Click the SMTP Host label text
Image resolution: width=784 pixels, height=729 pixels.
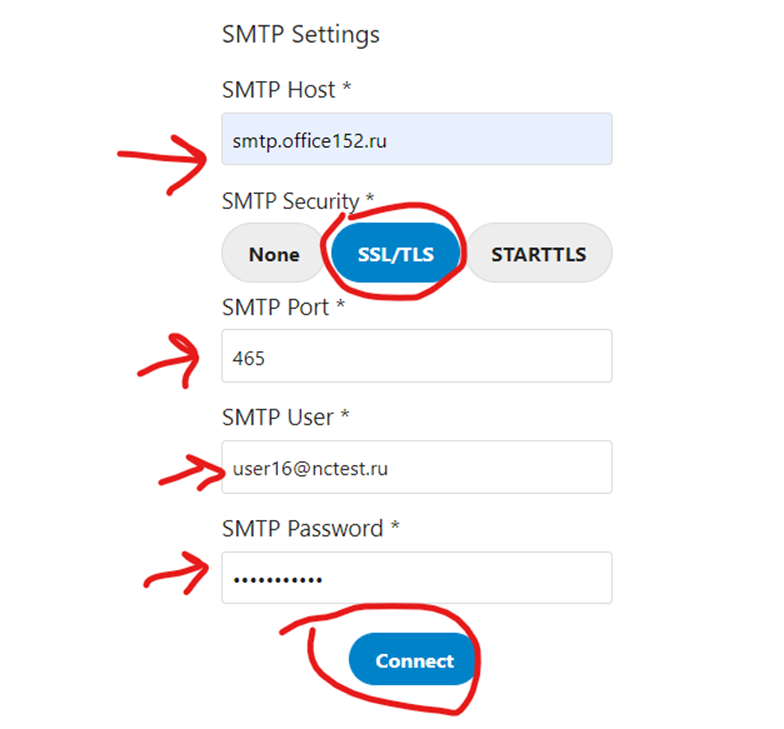click(x=278, y=90)
